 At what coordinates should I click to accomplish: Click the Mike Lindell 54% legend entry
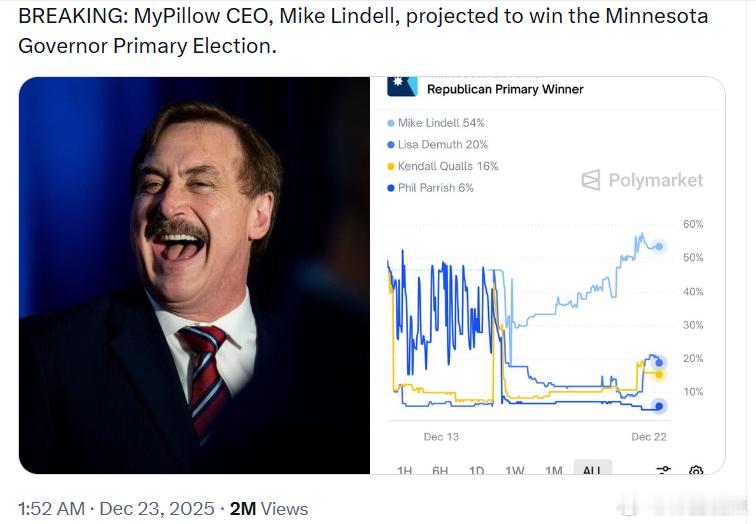[x=441, y=123]
